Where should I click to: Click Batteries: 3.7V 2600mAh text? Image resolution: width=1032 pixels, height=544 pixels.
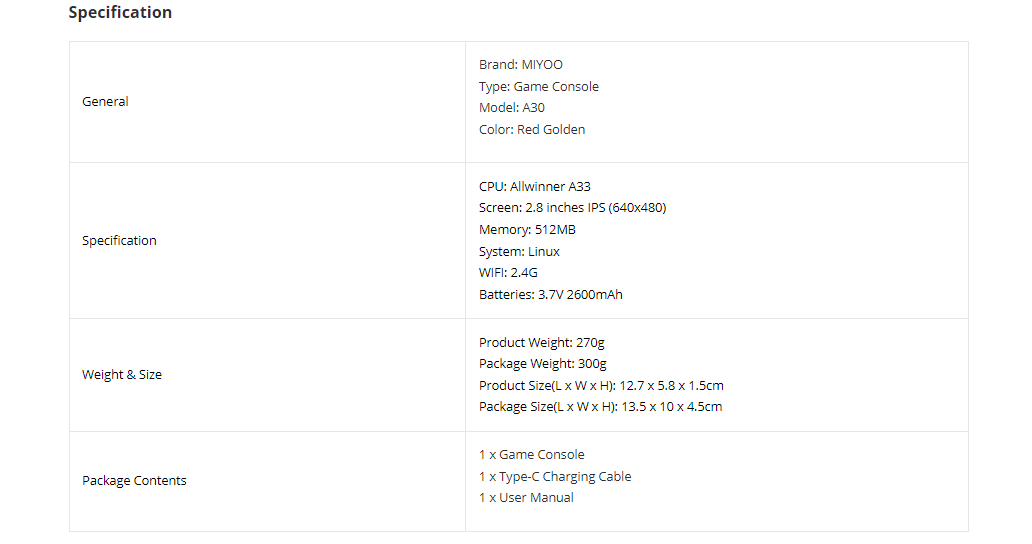point(550,295)
